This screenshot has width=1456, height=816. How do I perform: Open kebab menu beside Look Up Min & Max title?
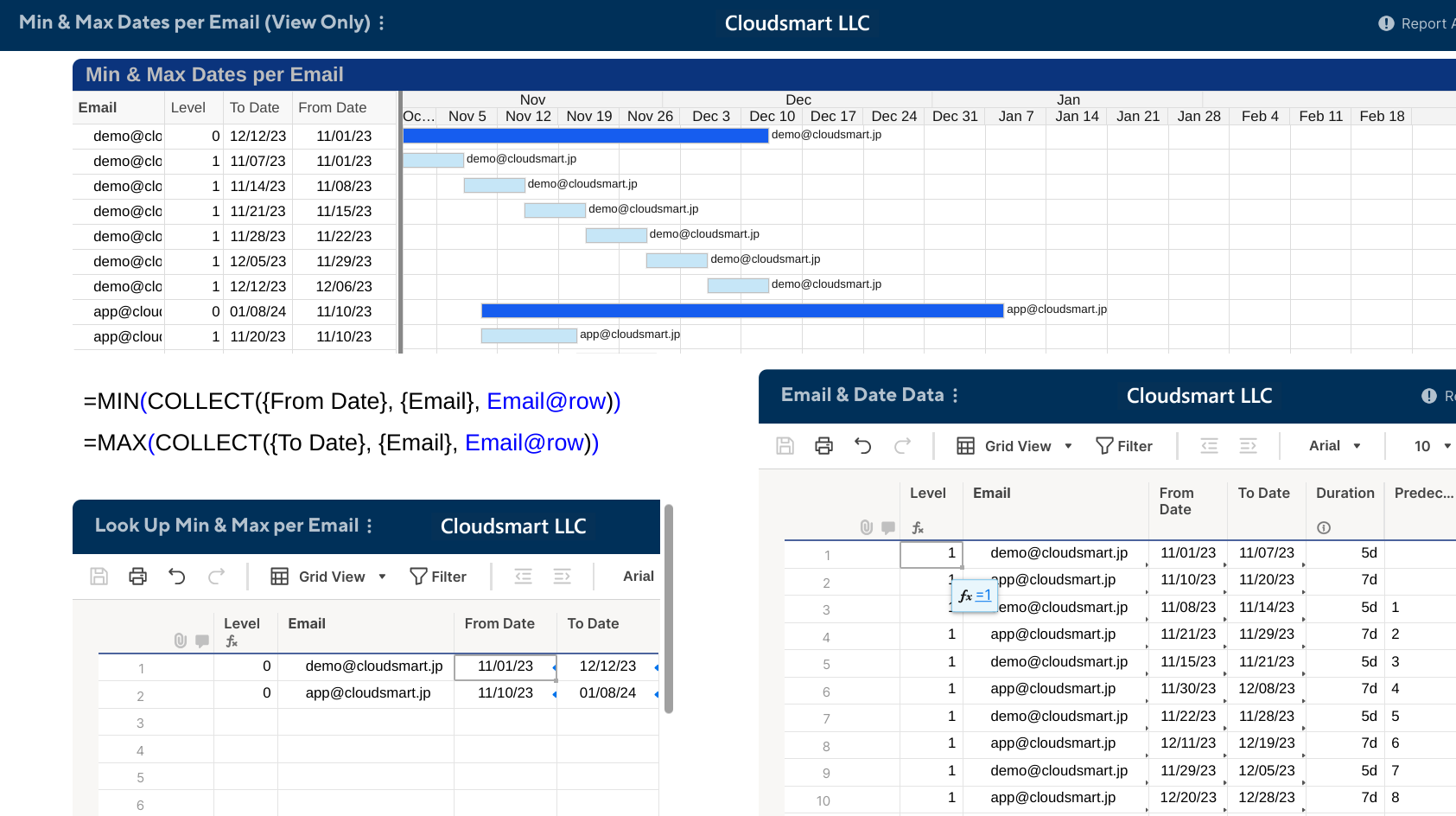(369, 526)
